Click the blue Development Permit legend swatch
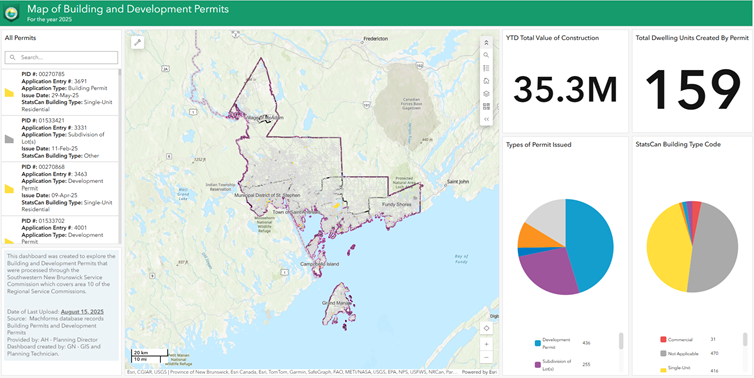The width and height of the screenshot is (754, 378). pyautogui.click(x=538, y=343)
